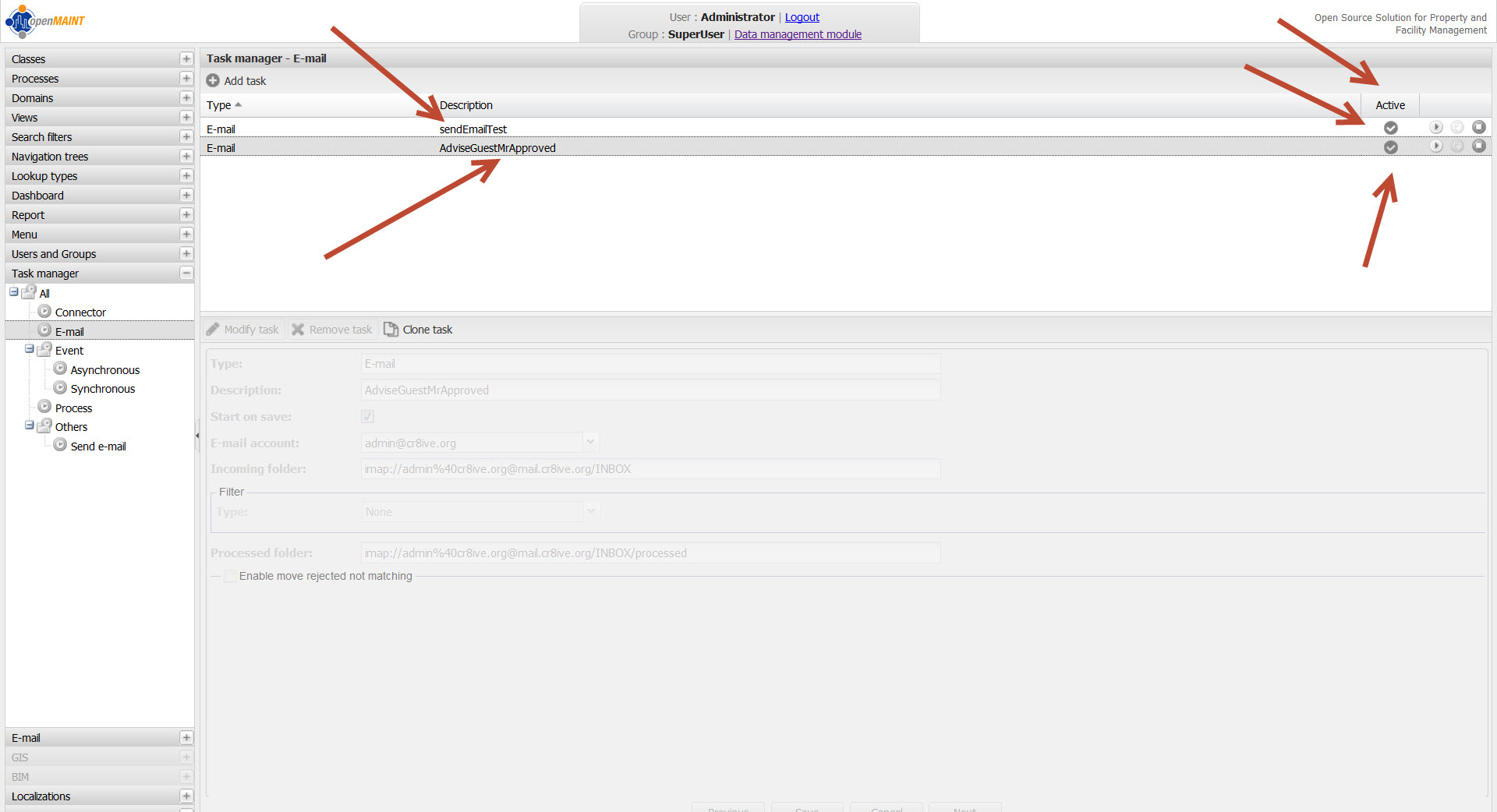Select the Send e-mail tree item

click(x=98, y=447)
